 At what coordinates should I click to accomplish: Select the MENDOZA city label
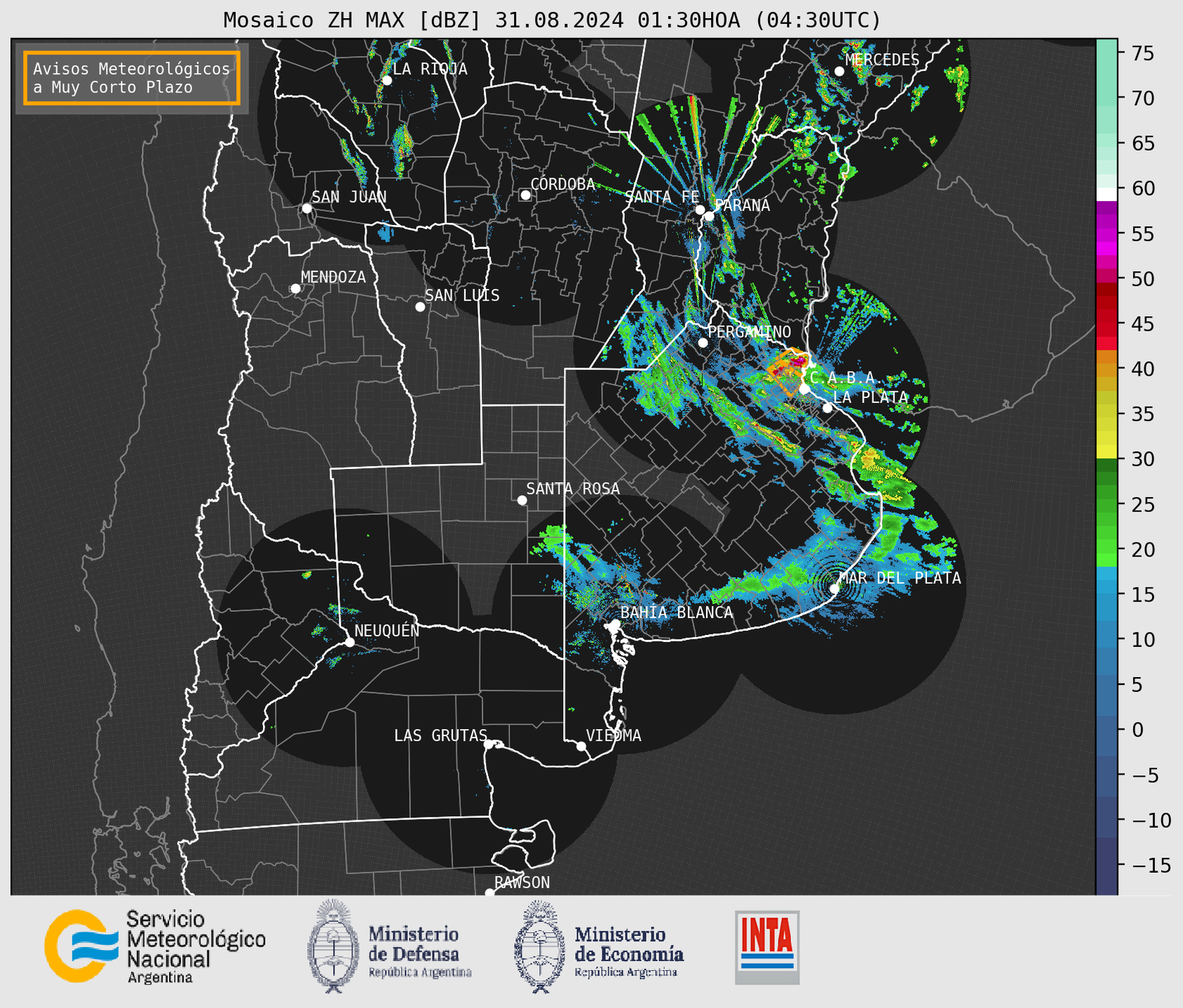click(x=333, y=278)
